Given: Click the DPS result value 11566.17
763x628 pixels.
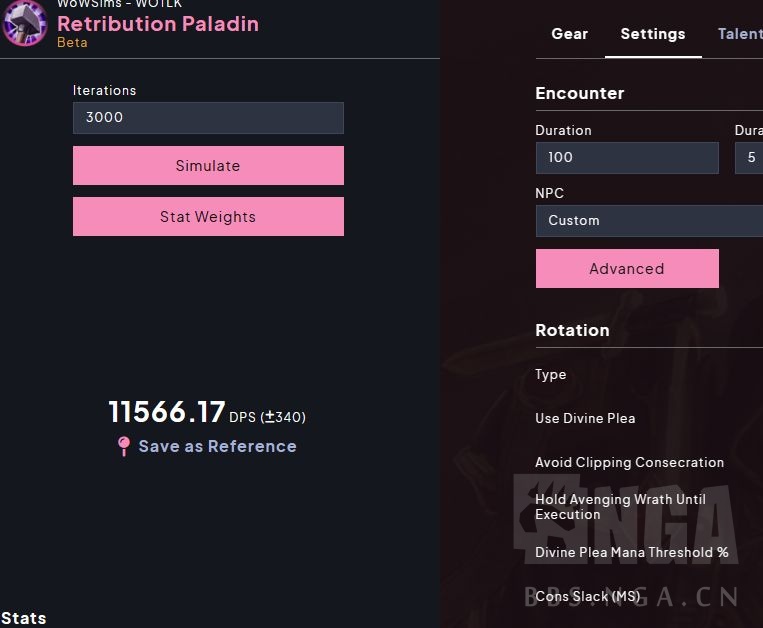Looking at the screenshot, I should (167, 412).
